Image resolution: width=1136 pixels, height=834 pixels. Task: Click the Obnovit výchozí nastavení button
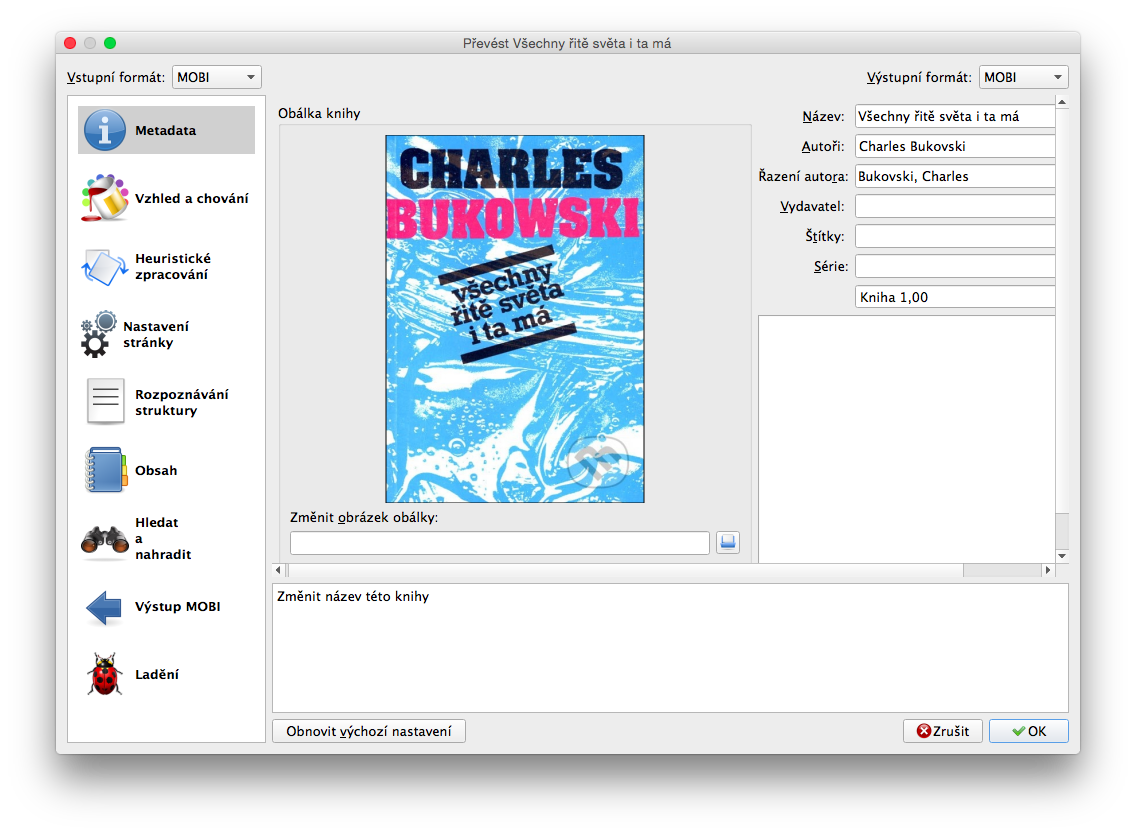coord(369,731)
